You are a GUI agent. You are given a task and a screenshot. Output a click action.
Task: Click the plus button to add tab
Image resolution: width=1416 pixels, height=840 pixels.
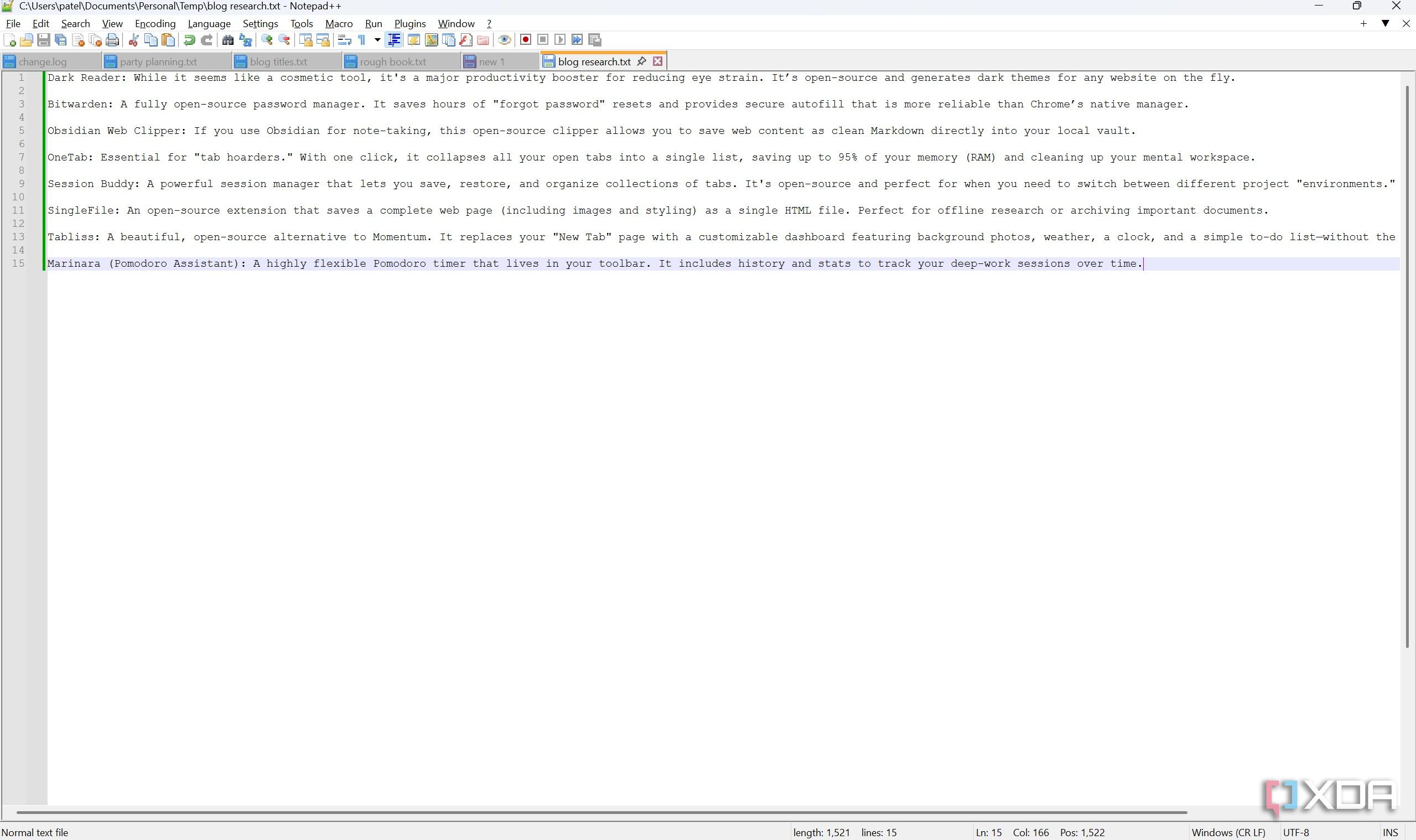tap(1363, 23)
